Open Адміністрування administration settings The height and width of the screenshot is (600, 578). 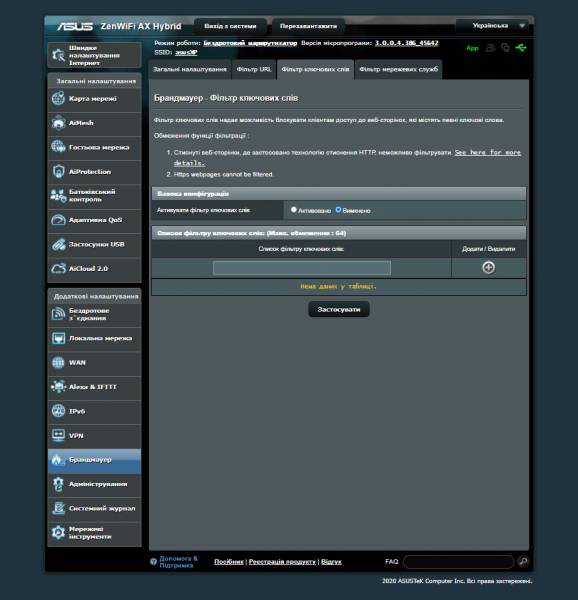(94, 484)
